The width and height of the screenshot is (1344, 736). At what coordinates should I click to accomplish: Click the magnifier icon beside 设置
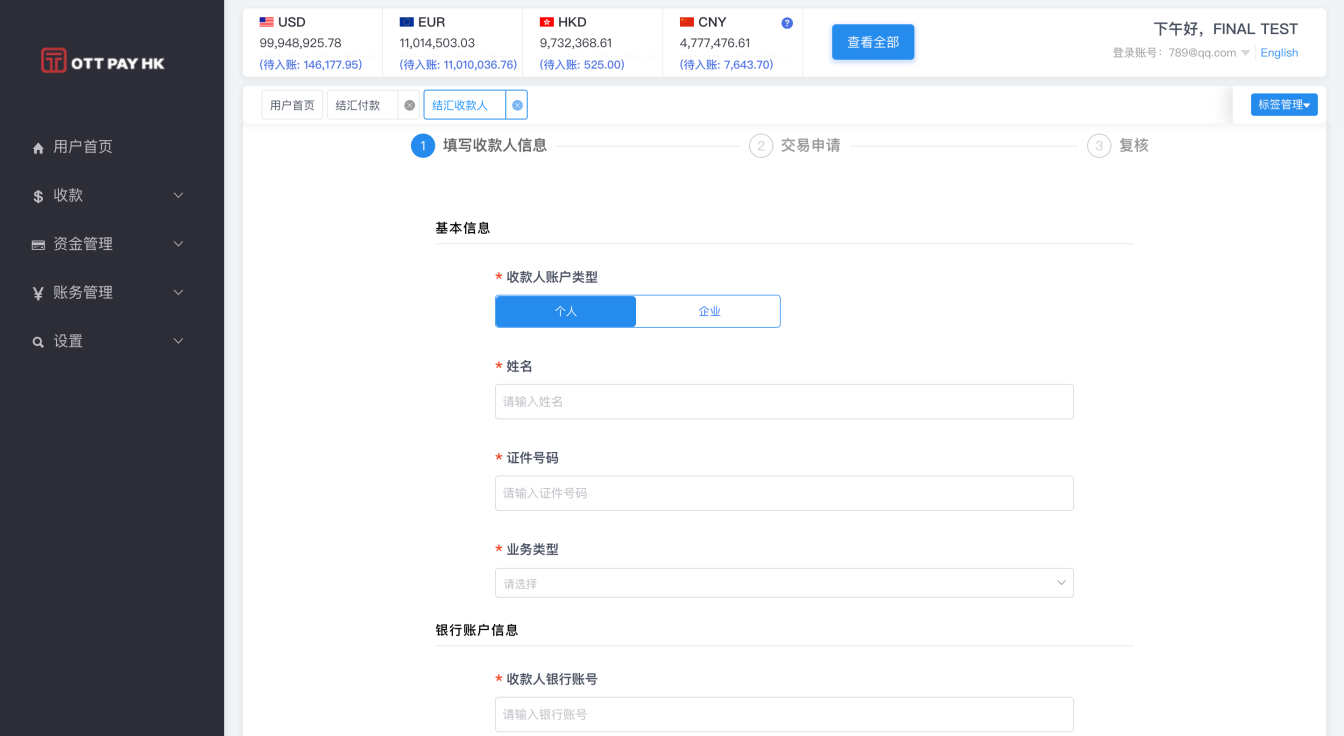[38, 342]
